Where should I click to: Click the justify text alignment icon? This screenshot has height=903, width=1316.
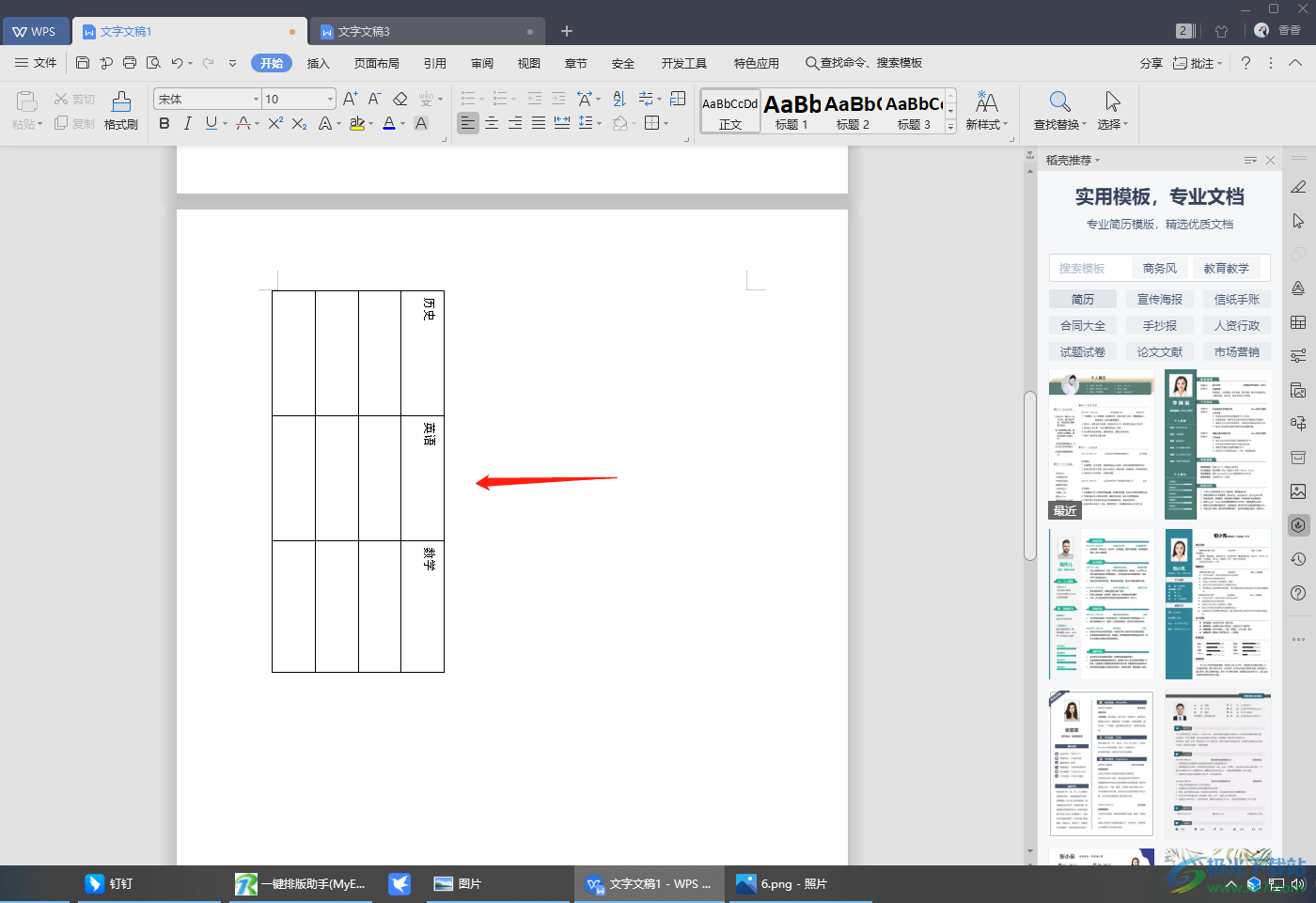pyautogui.click(x=539, y=123)
